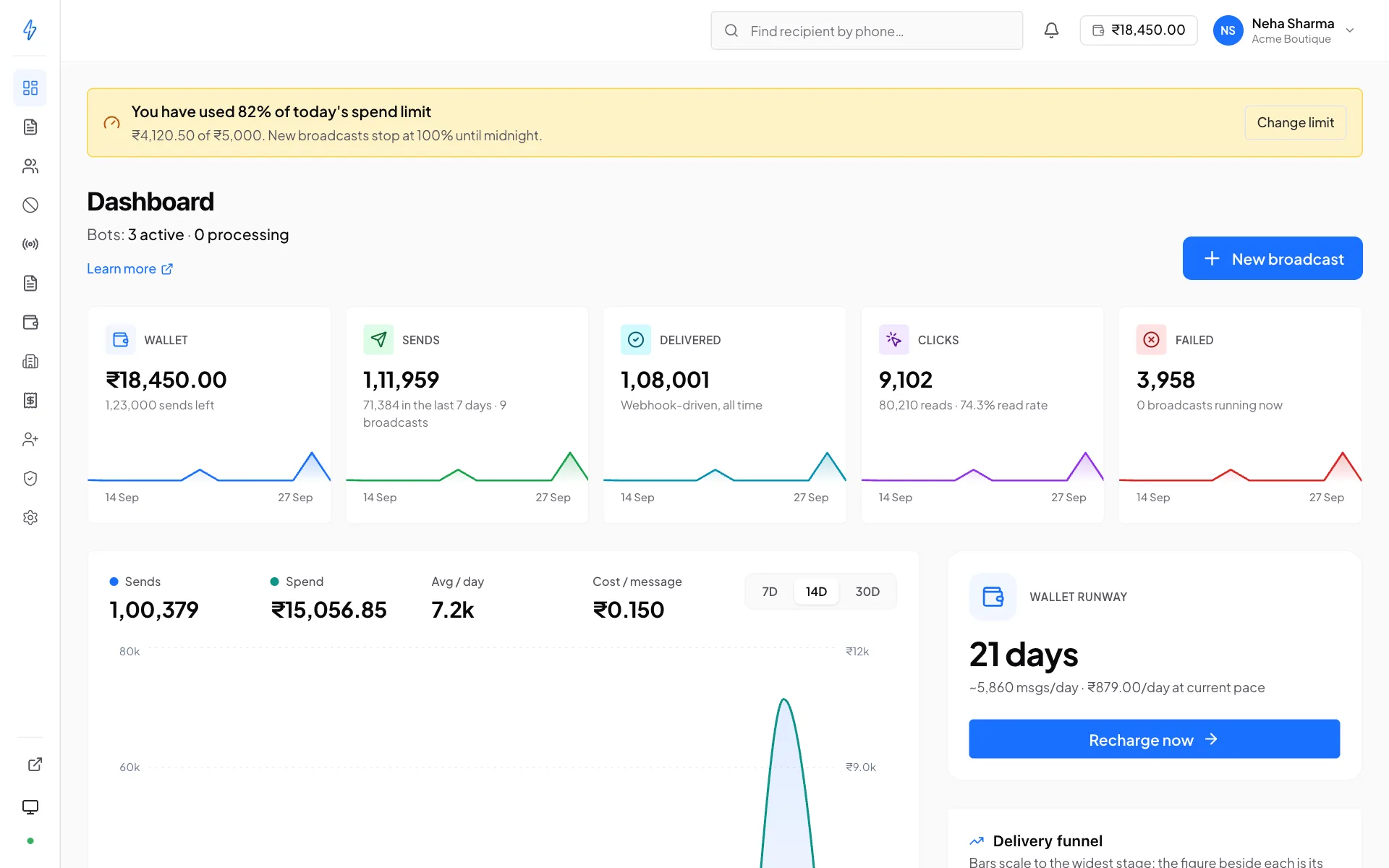Click the NS avatar circle

pyautogui.click(x=1228, y=30)
